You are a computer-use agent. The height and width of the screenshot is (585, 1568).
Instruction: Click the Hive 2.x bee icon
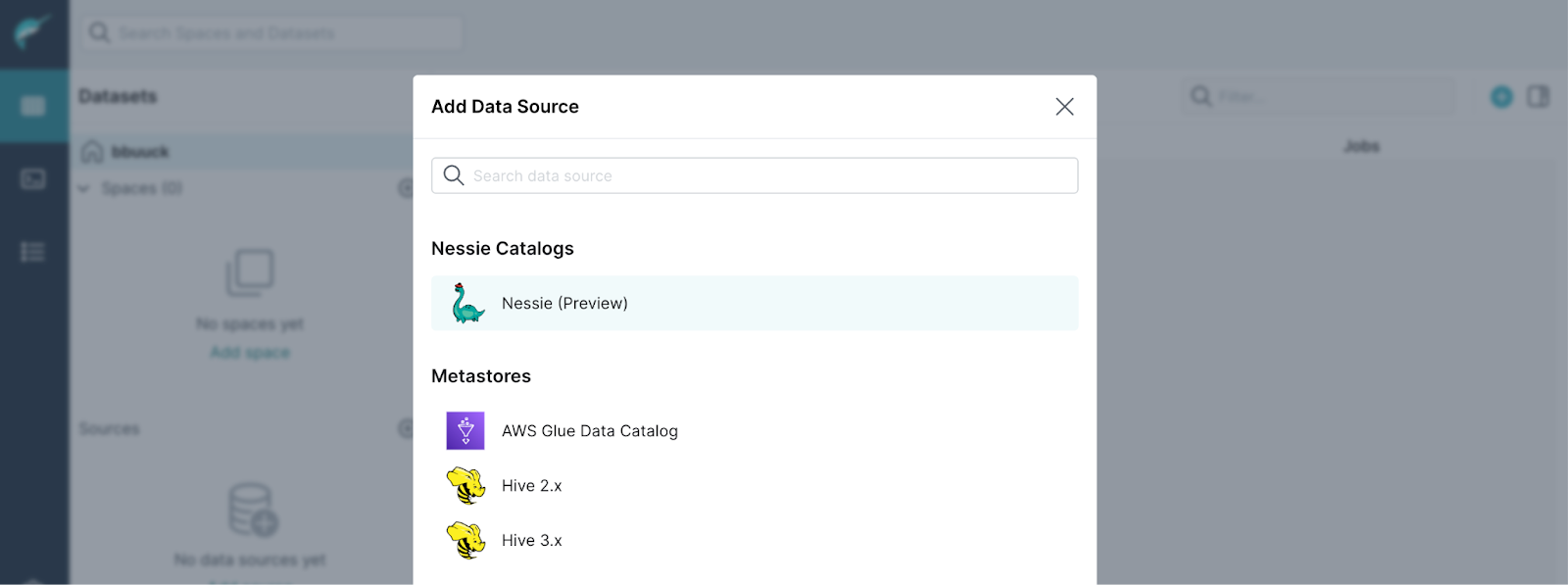click(465, 486)
